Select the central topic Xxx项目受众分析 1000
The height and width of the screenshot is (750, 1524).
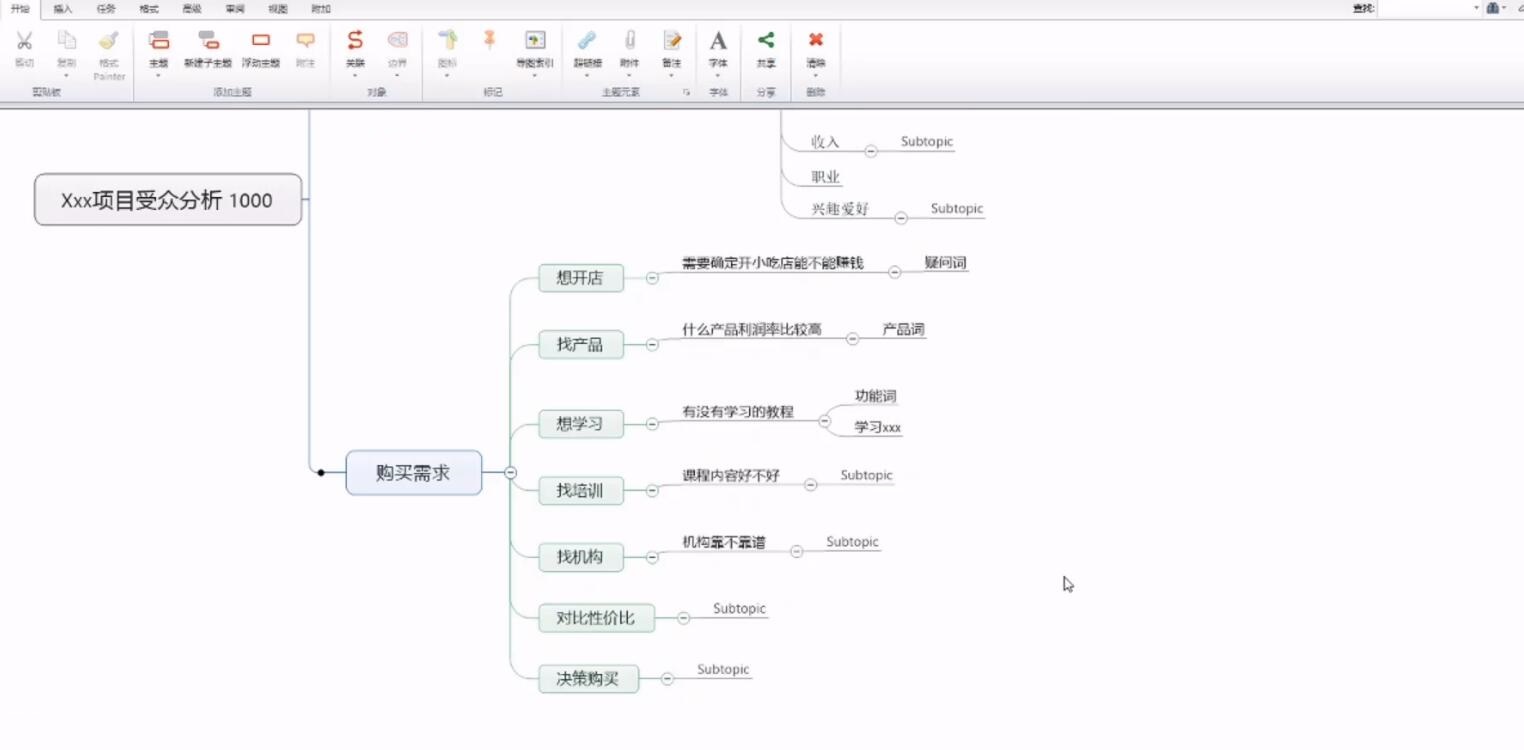pyautogui.click(x=168, y=200)
